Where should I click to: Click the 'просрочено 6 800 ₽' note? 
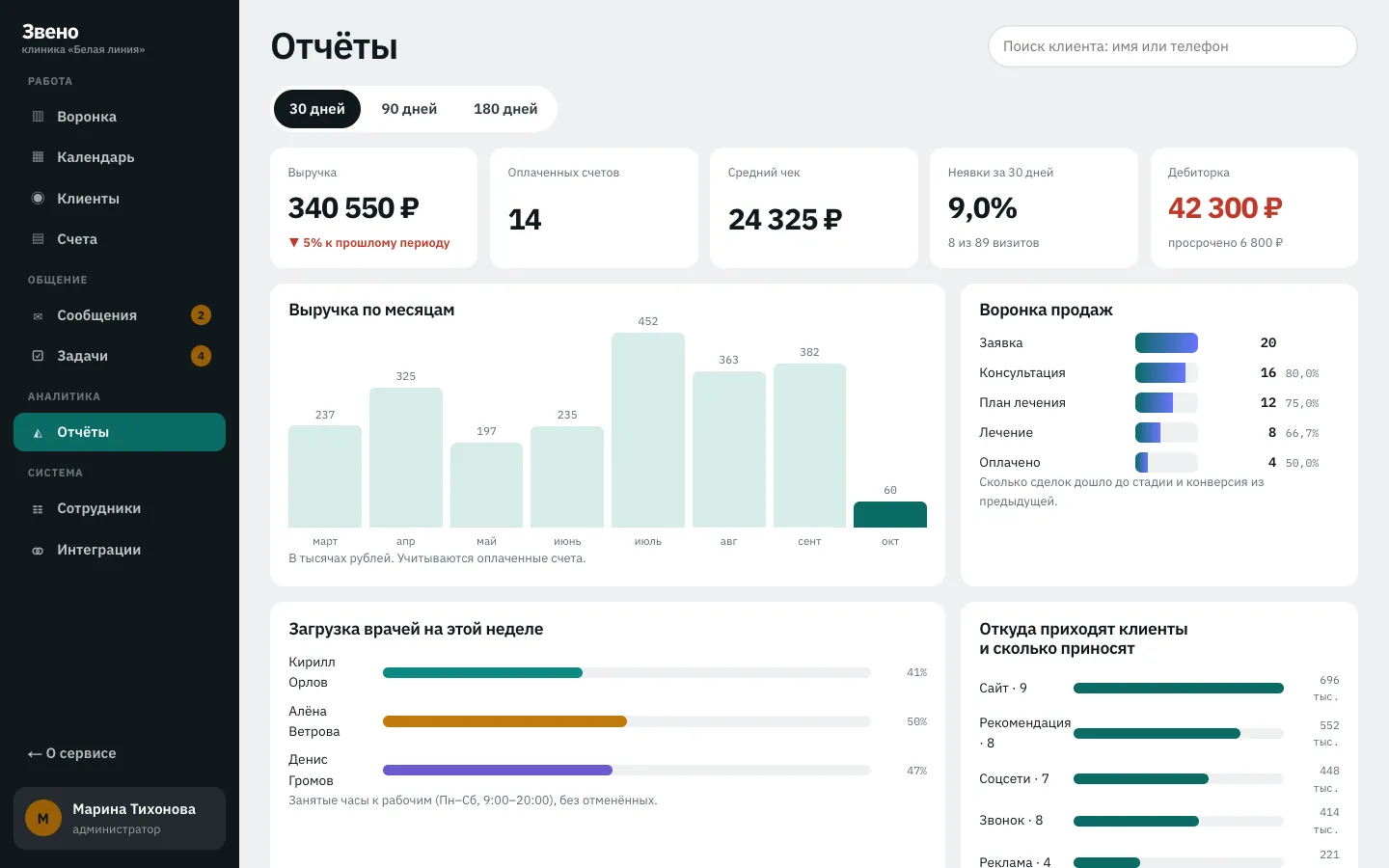1225,243
